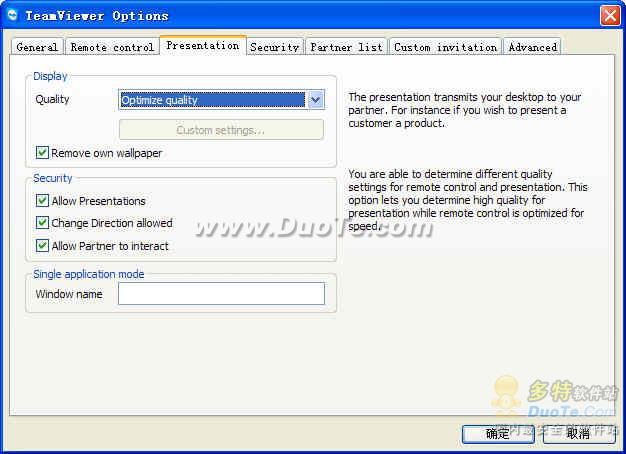Open the Remote control tab
This screenshot has height=454, width=626.
(112, 47)
